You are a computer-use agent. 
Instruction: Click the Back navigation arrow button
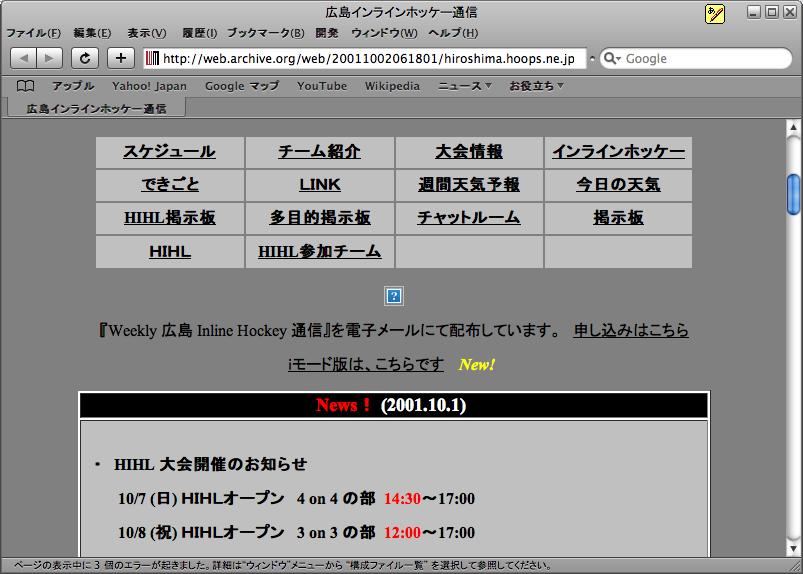tap(23, 58)
